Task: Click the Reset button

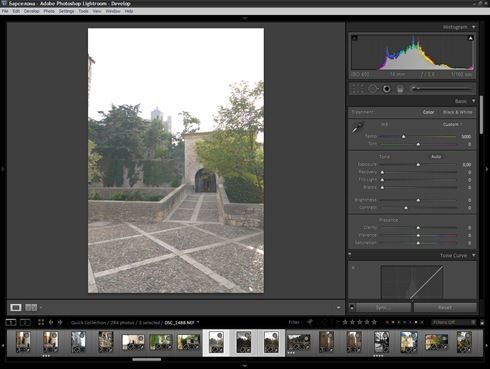Action: coord(445,307)
